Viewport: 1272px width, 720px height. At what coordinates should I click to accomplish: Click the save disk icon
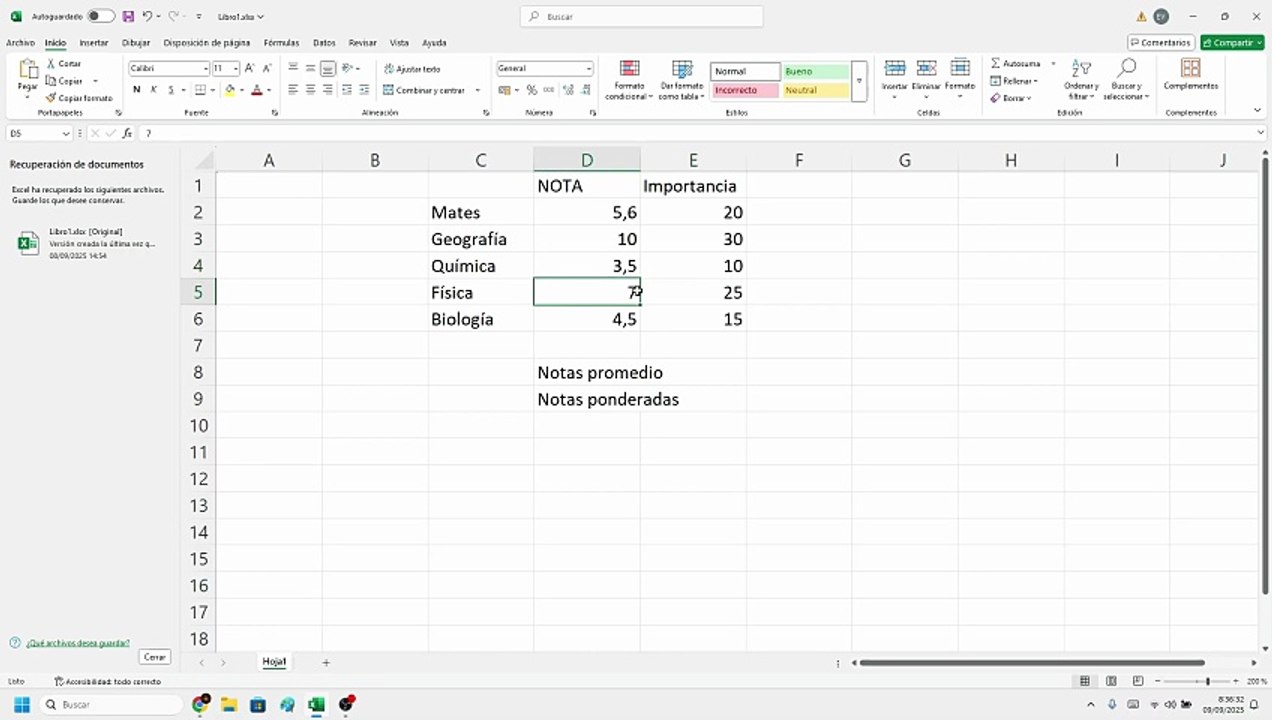click(128, 16)
